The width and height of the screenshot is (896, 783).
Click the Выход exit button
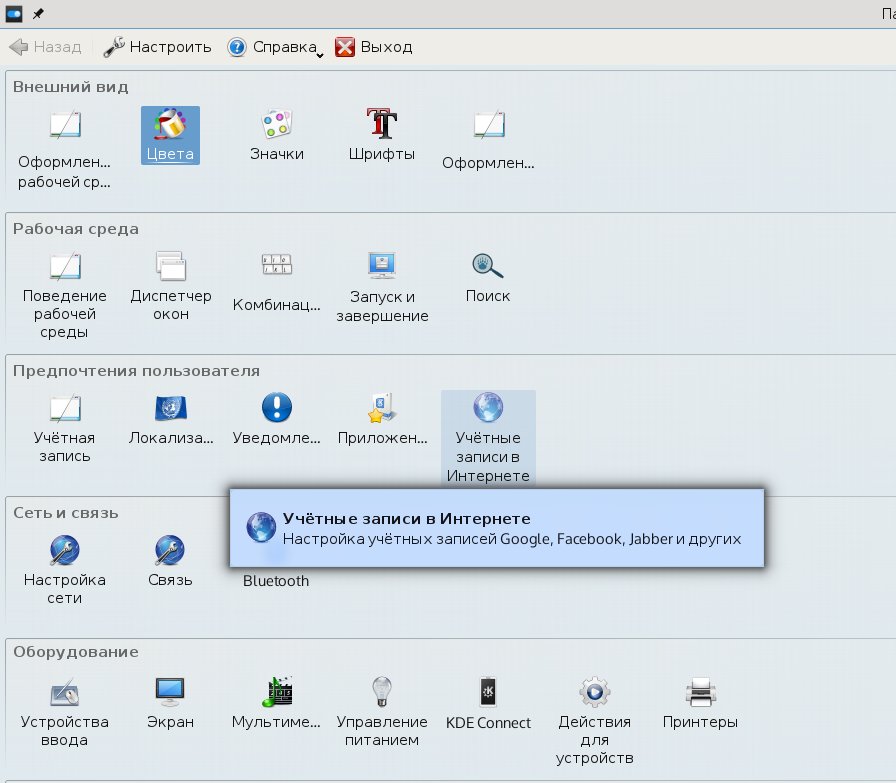click(374, 47)
